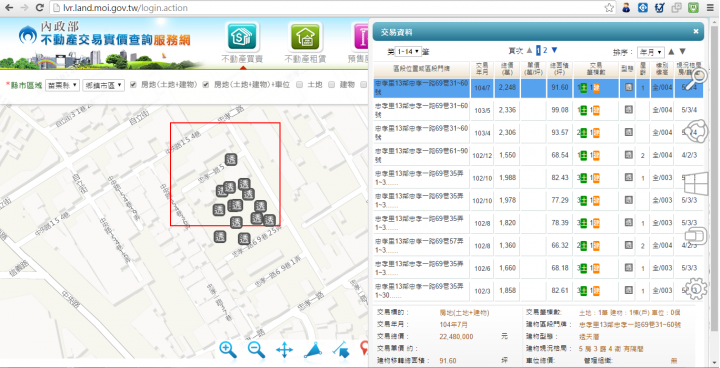The width and height of the screenshot is (720, 368).
Task: Open the Windows Start charm
Action: 696,183
